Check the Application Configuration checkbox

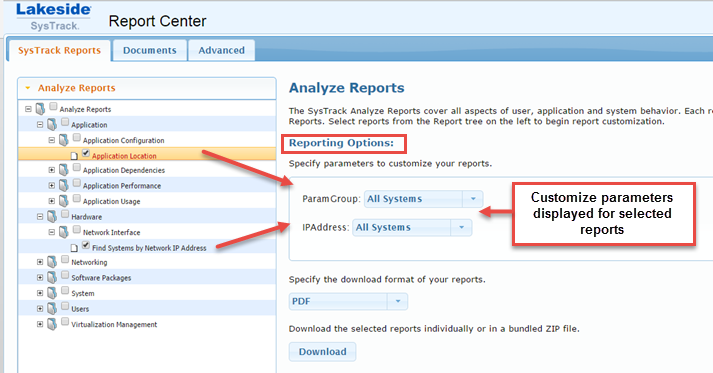pos(77,137)
